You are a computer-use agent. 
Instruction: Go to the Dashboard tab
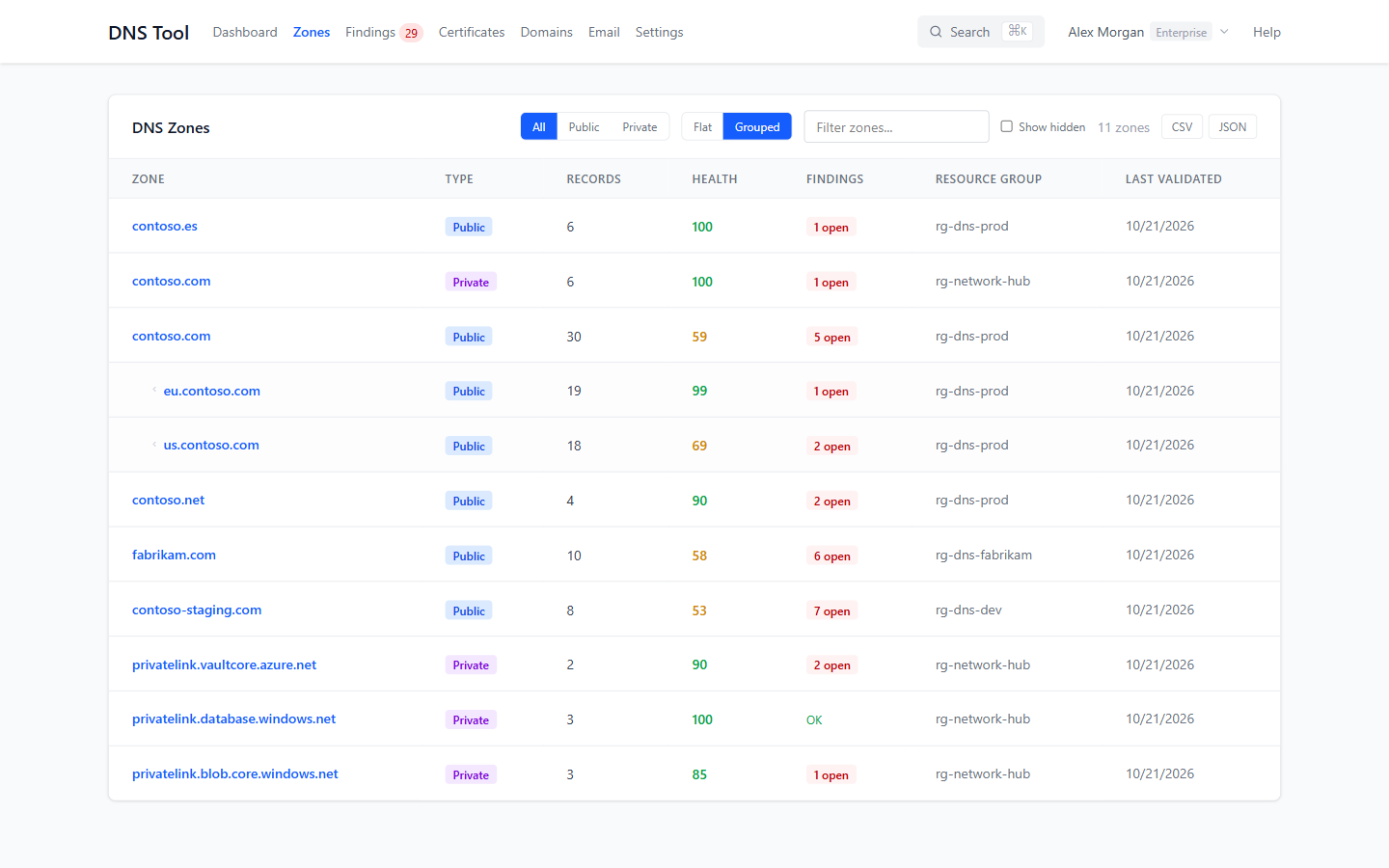click(x=245, y=32)
